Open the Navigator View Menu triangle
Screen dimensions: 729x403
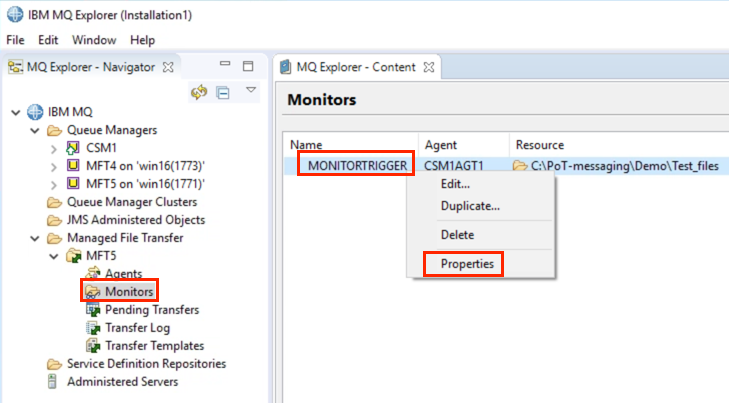(251, 90)
